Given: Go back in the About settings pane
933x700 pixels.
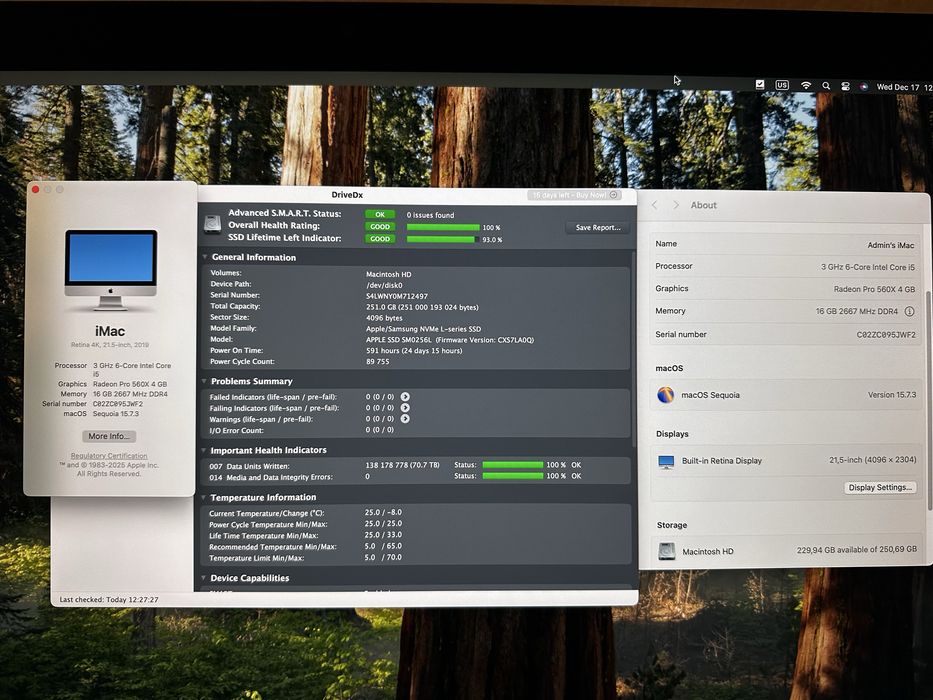Looking at the screenshot, I should [x=655, y=205].
